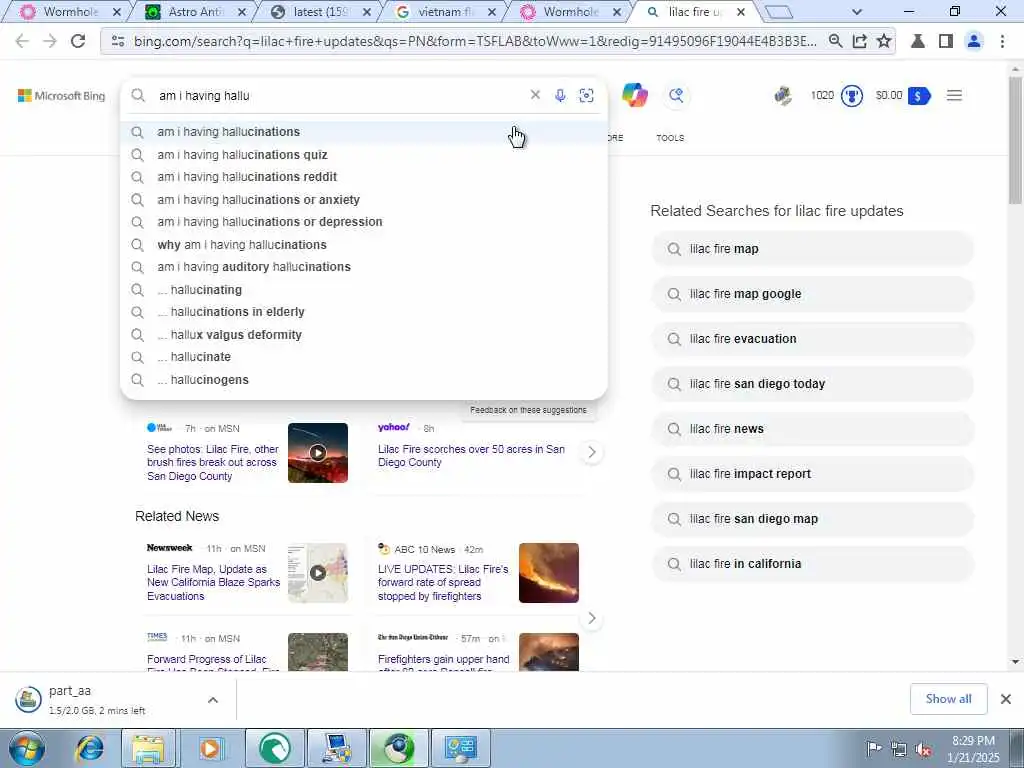
Task: Open the blue dollar wallet icon
Action: (x=918, y=96)
